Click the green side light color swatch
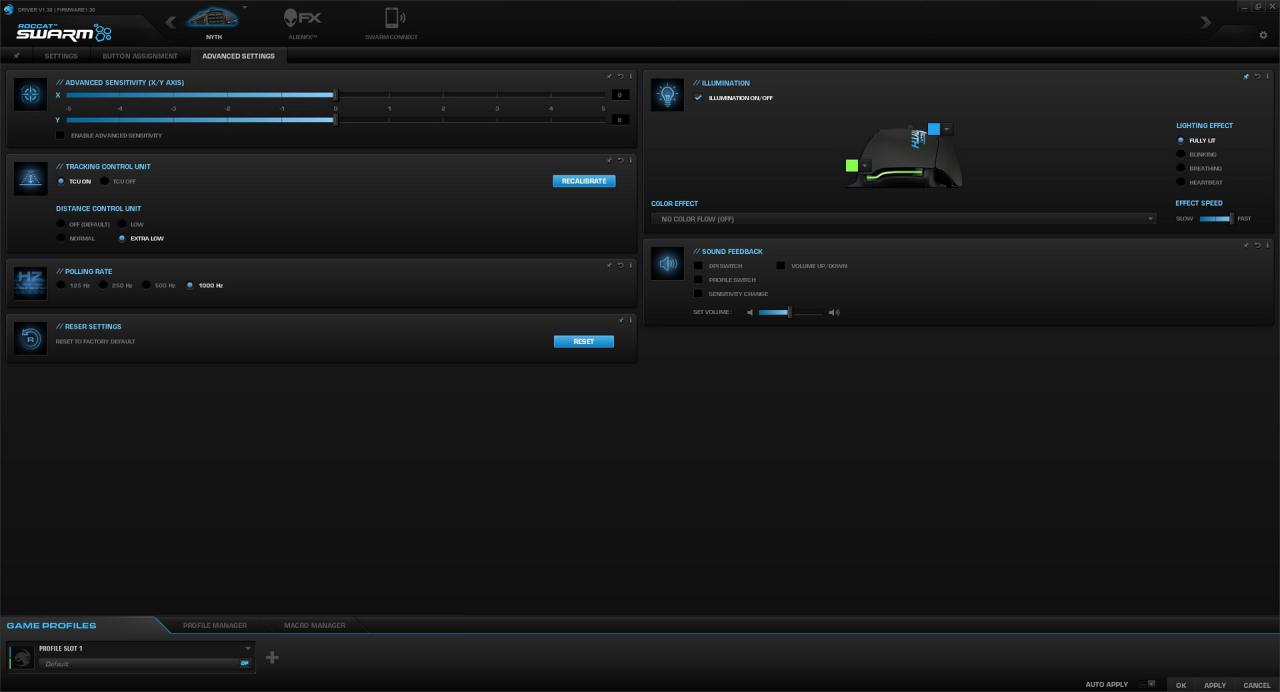The height and width of the screenshot is (692, 1280). coord(852,166)
